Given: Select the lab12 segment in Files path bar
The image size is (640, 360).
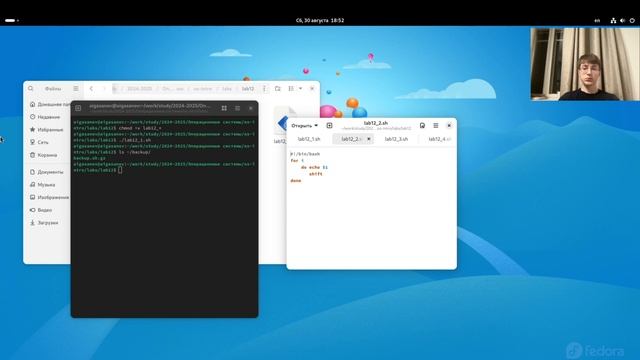Looking at the screenshot, I should pos(248,89).
